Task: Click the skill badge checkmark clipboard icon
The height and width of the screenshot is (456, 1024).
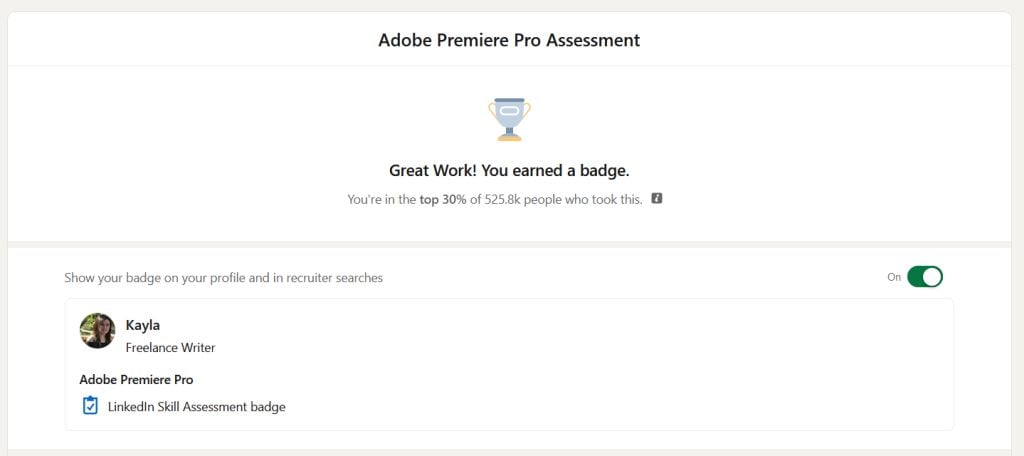Action: 90,406
